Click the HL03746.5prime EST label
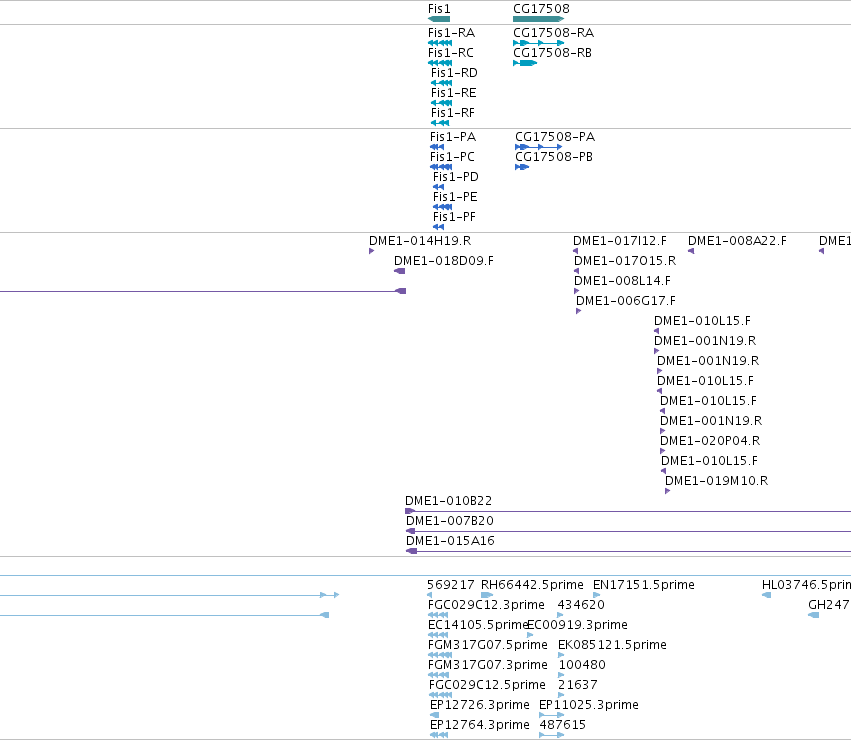The height and width of the screenshot is (740, 851). (x=806, y=585)
